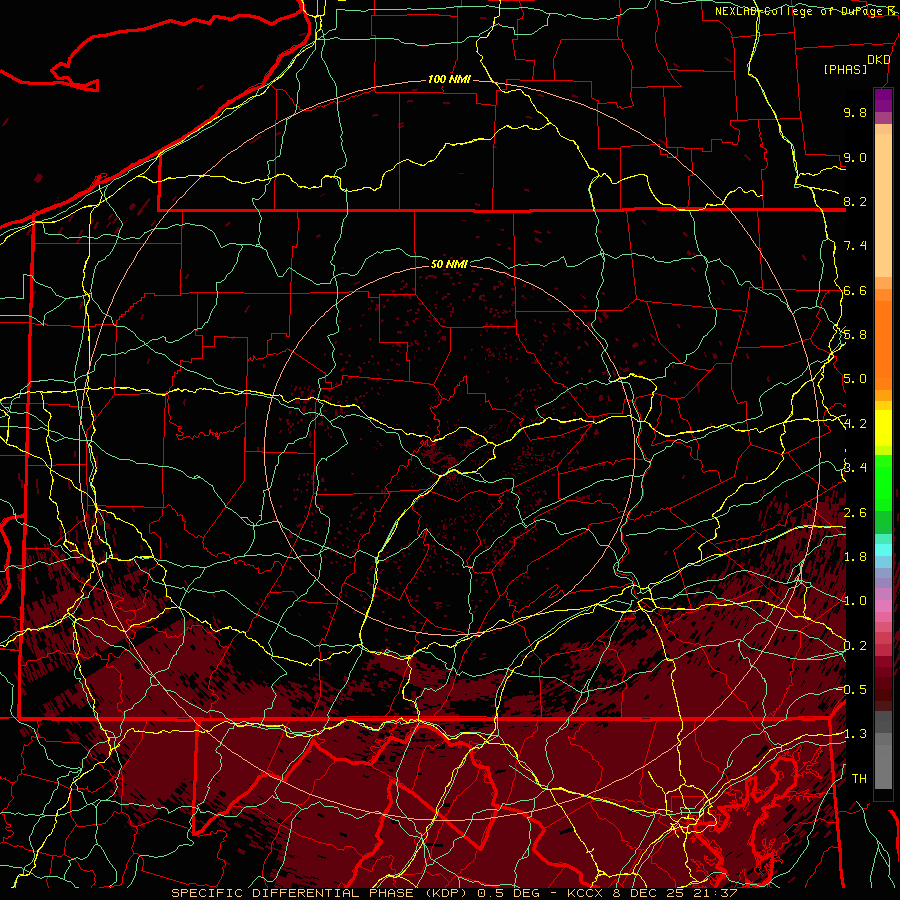This screenshot has height=900, width=900.
Task: Click the 7.4 value on color scale
Action: 855,246
